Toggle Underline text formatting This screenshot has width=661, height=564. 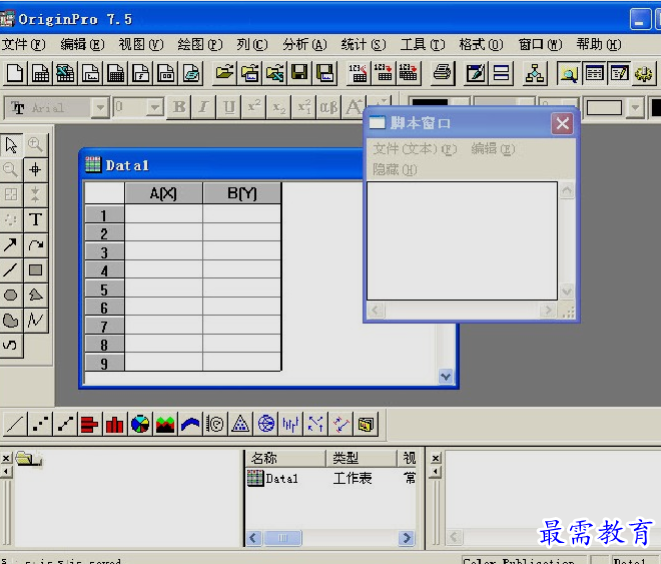coord(229,107)
